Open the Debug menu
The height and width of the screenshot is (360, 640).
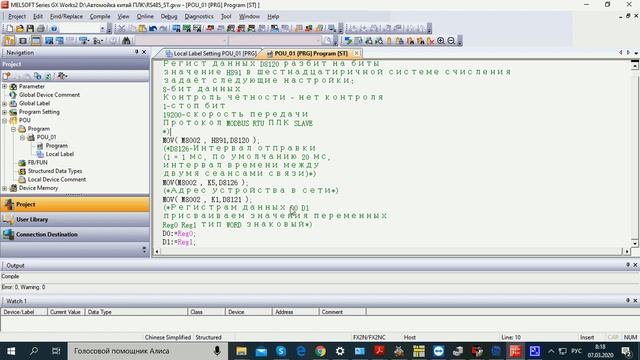(169, 16)
